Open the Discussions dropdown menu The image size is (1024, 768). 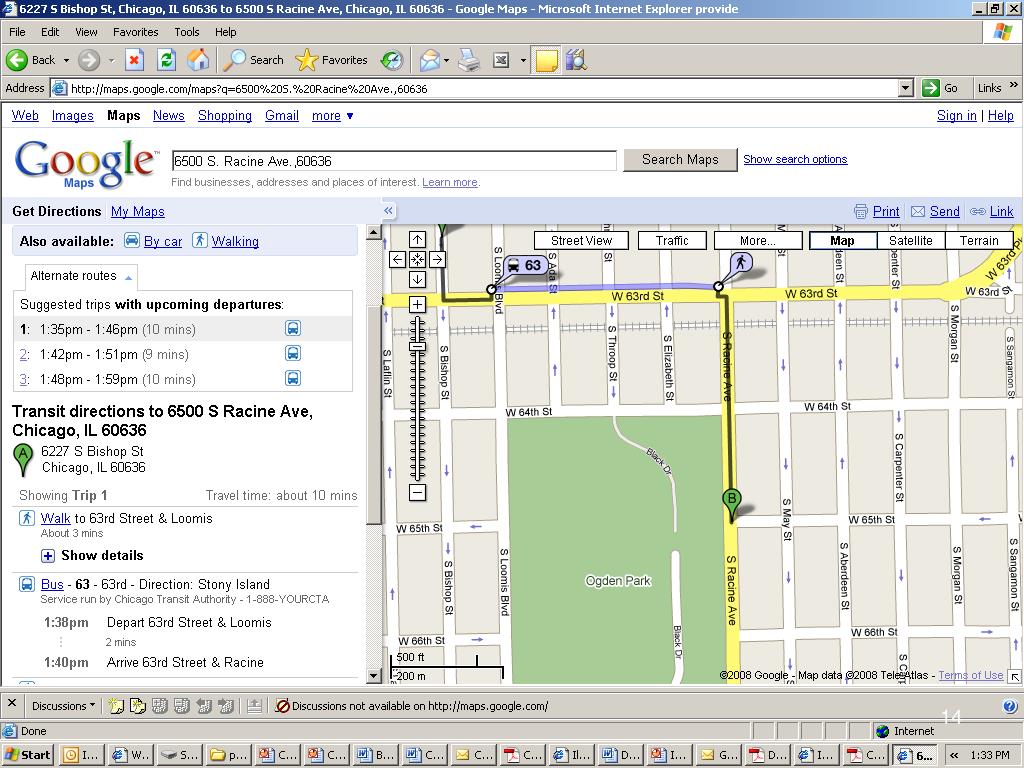(63, 706)
